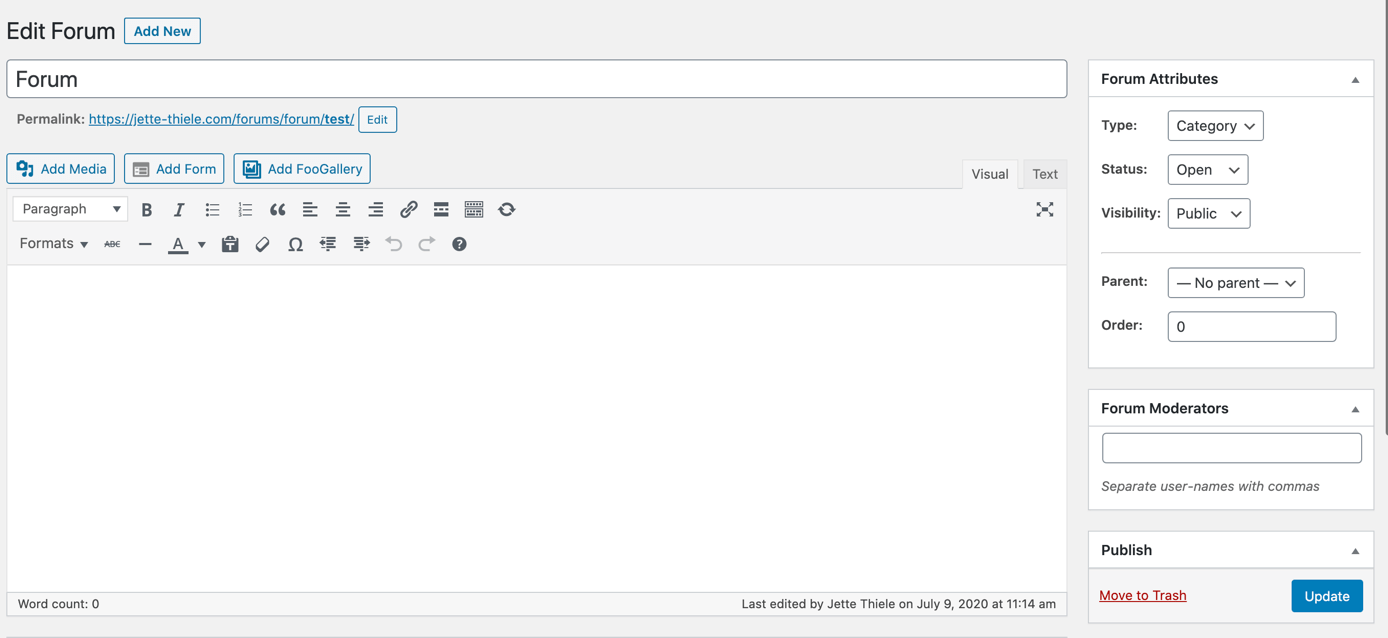Screen dimensions: 1388x638
Task: Open the forum Type dropdown
Action: point(1215,126)
